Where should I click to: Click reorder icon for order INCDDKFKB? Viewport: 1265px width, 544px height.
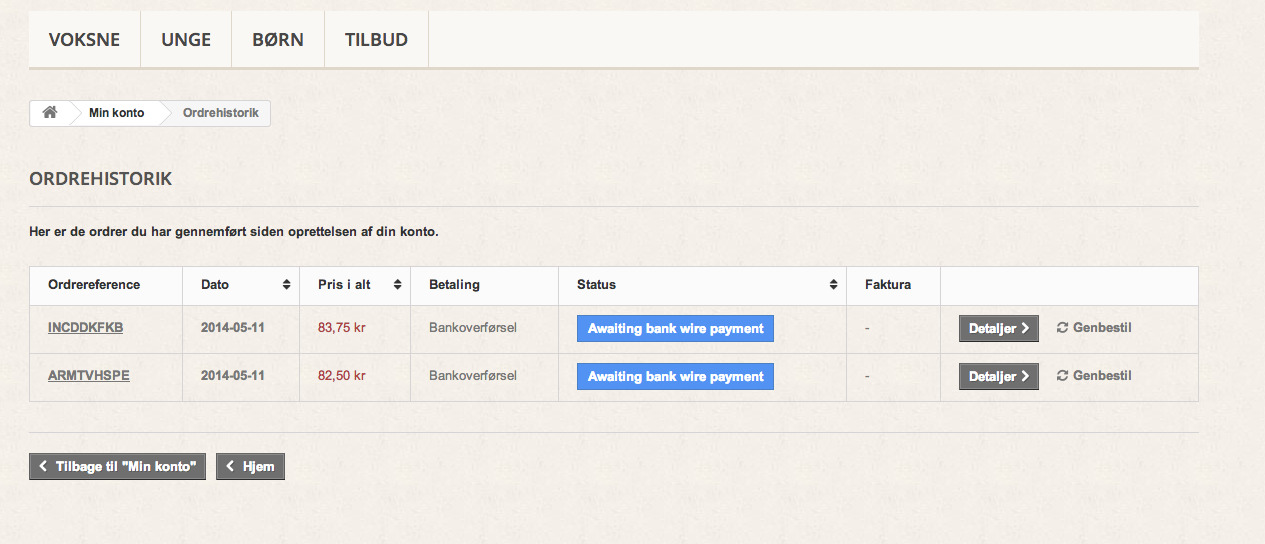pos(1062,328)
